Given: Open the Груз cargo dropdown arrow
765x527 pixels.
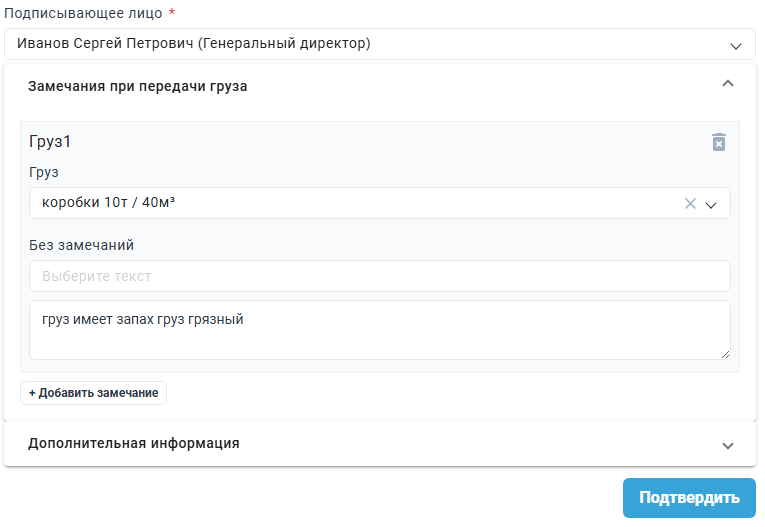Looking at the screenshot, I should (711, 205).
